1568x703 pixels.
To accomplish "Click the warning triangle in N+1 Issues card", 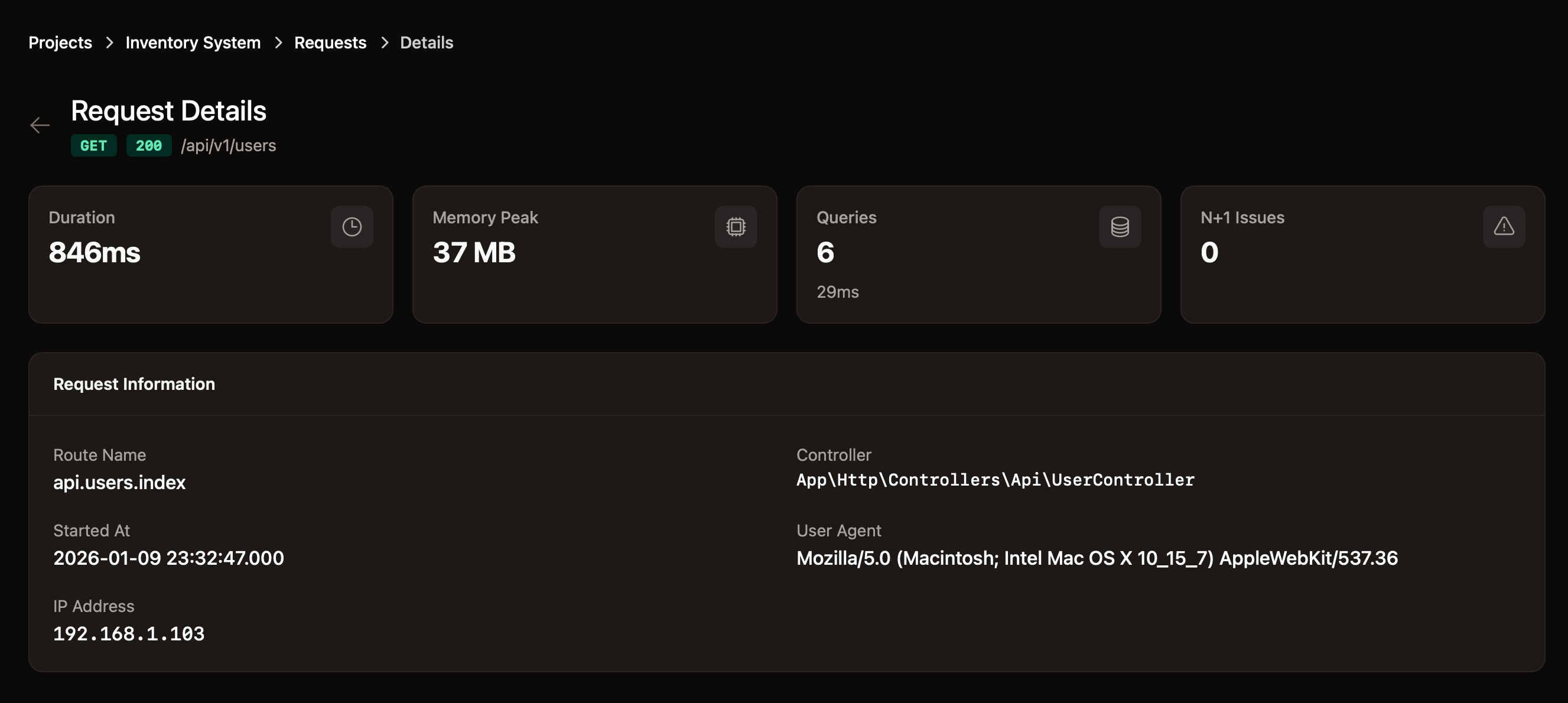I will [1504, 227].
